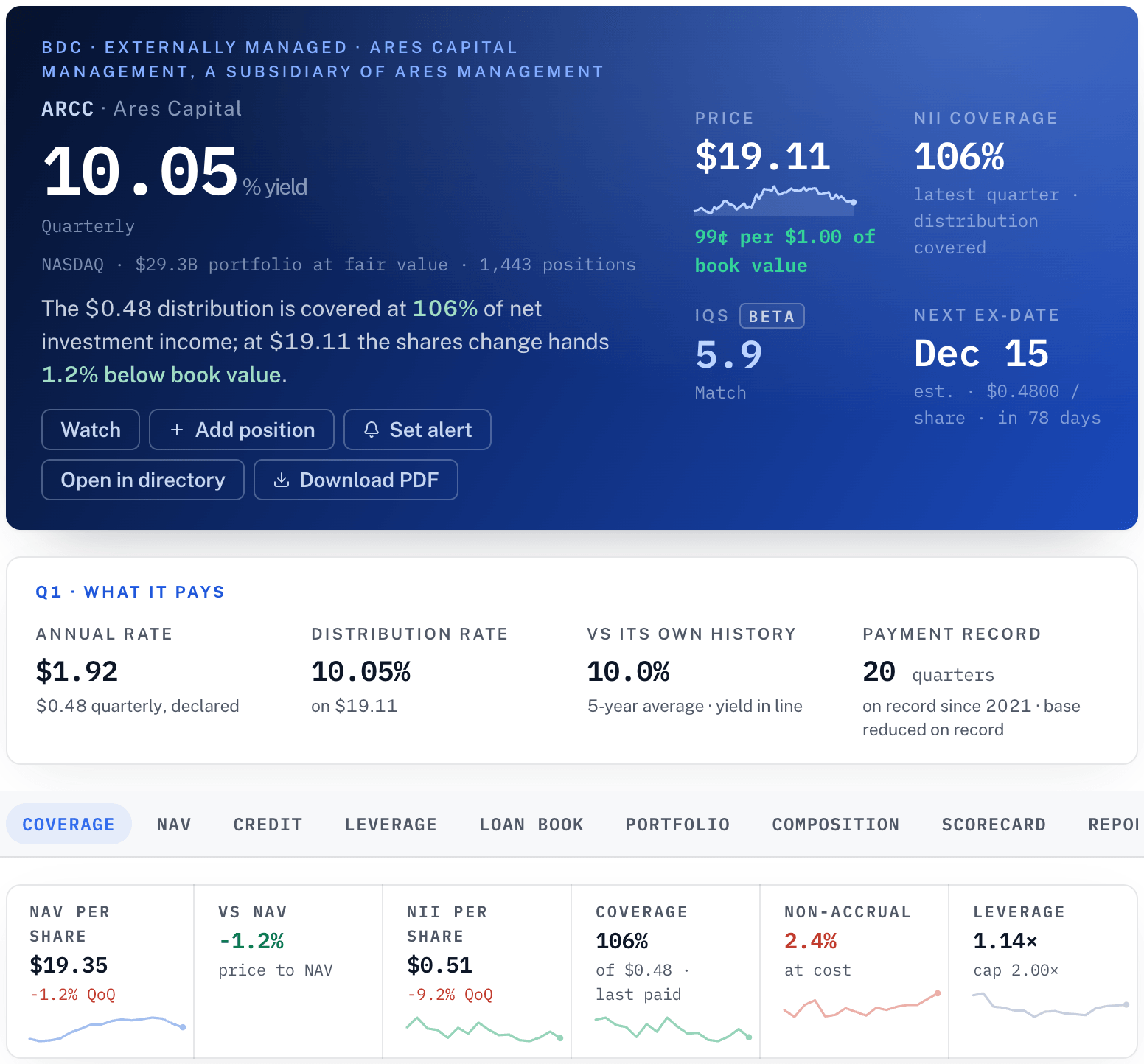Click the NII per share $0.51 value
The width and height of the screenshot is (1144, 1064).
tap(439, 965)
